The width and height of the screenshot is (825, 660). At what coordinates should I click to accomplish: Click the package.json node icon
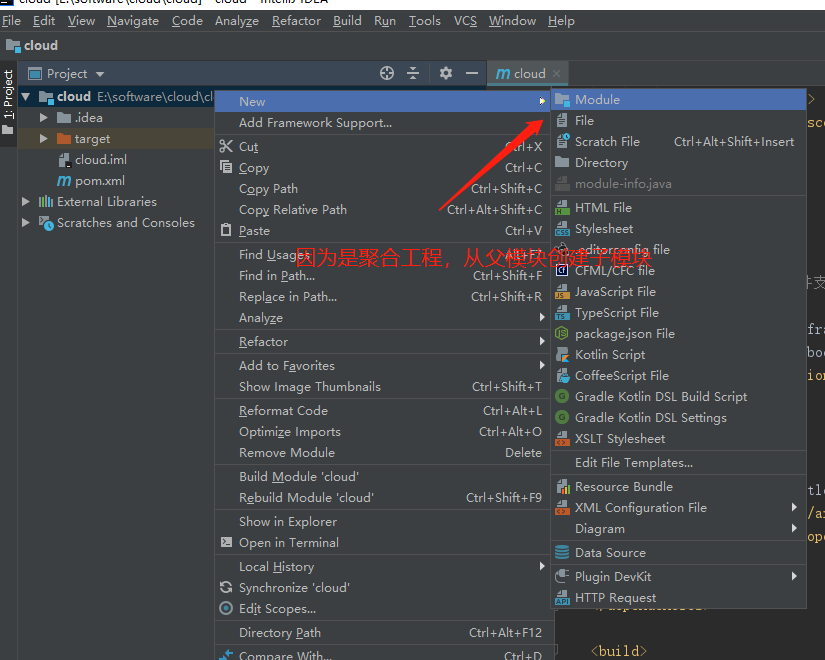(562, 334)
